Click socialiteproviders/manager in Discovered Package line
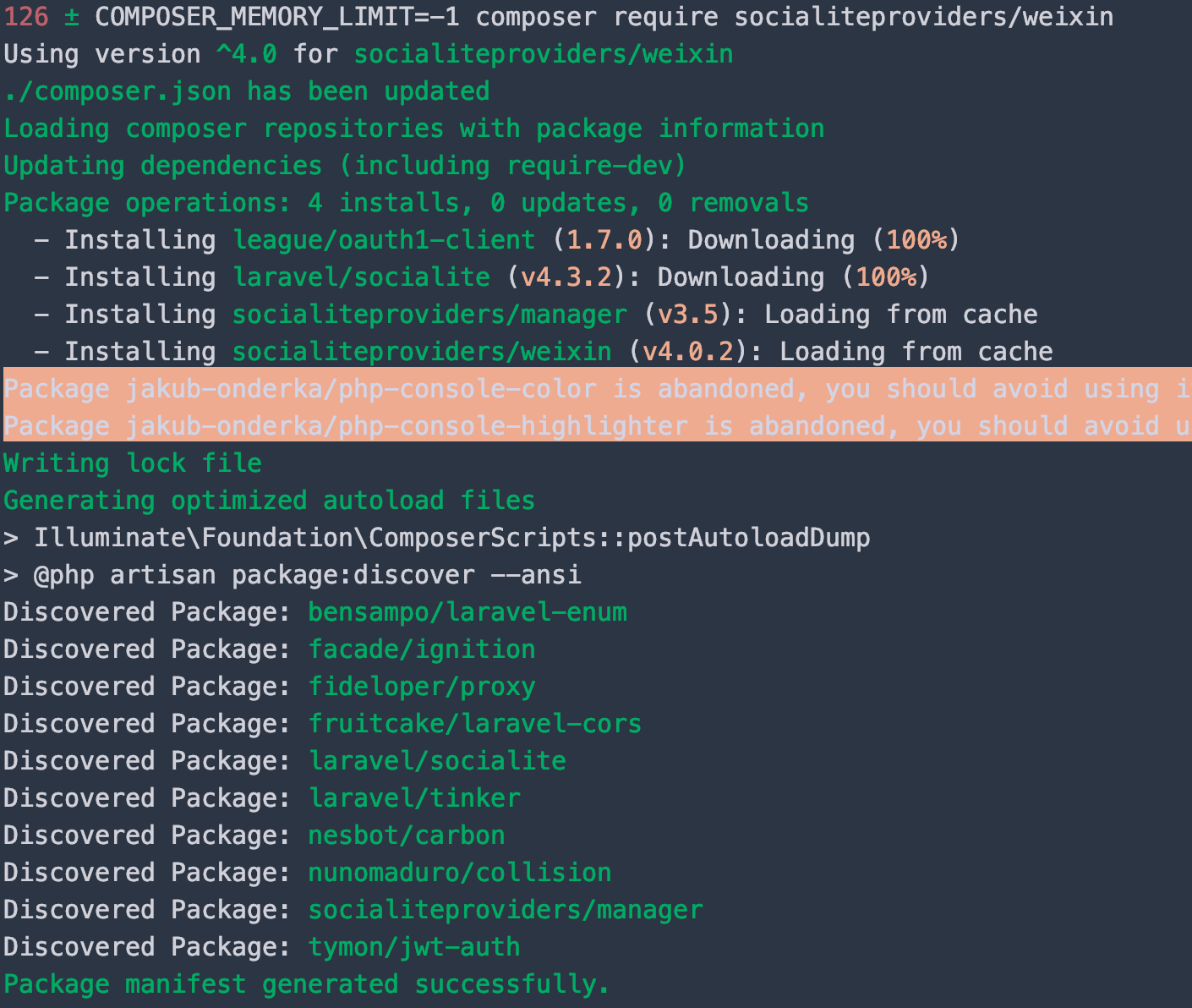 [506, 910]
